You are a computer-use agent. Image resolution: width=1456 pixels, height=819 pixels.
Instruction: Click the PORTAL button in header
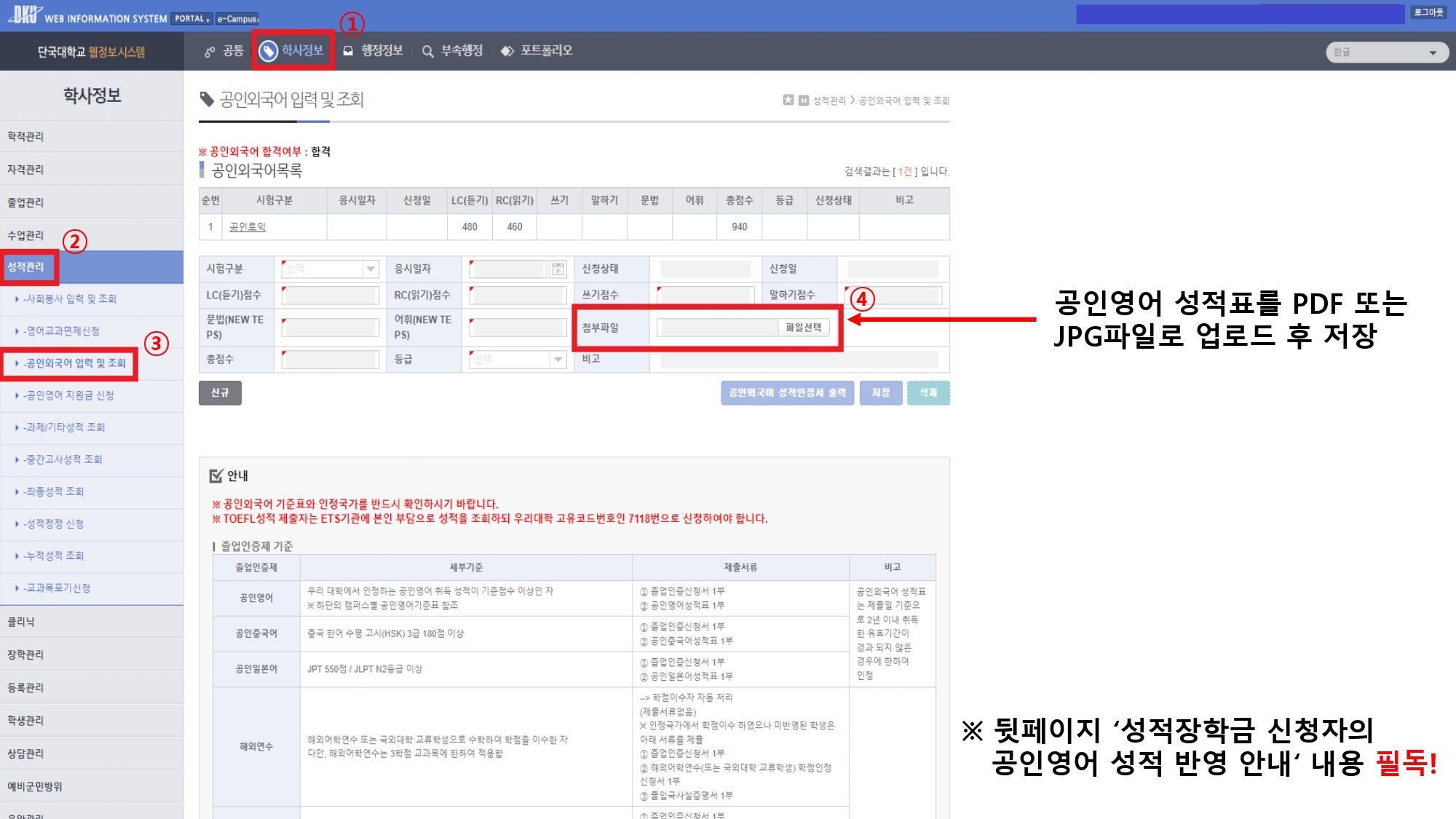tap(191, 19)
